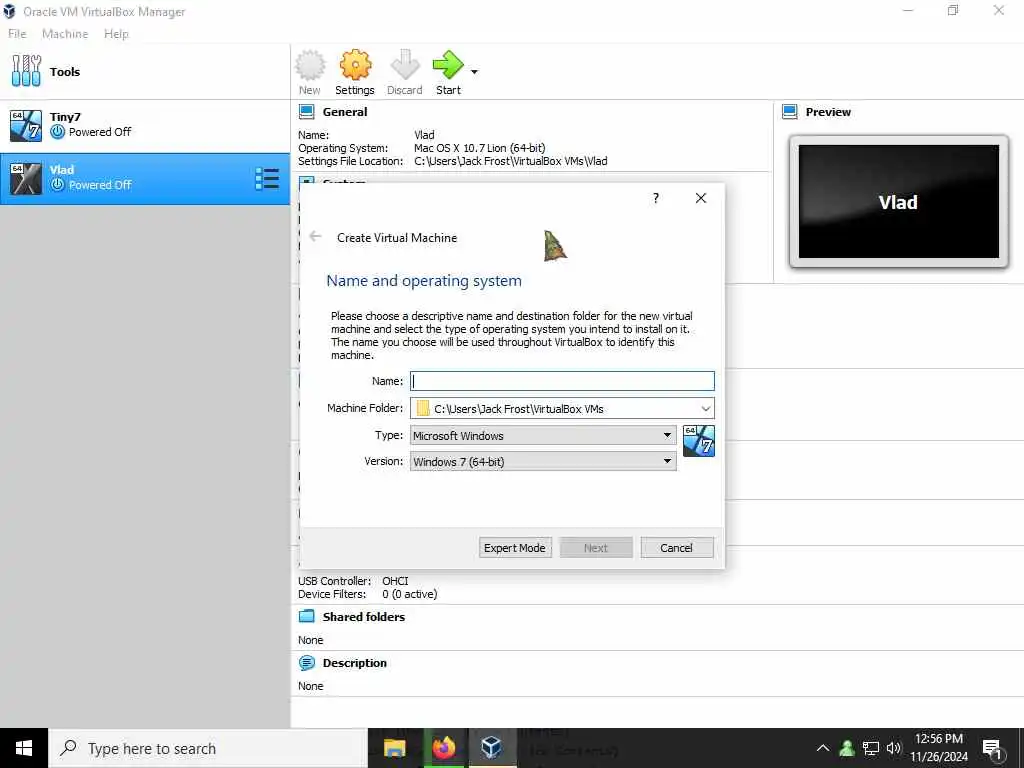Screen dimensions: 1024x768
Task: Focus the Name input field
Action: (x=562, y=381)
